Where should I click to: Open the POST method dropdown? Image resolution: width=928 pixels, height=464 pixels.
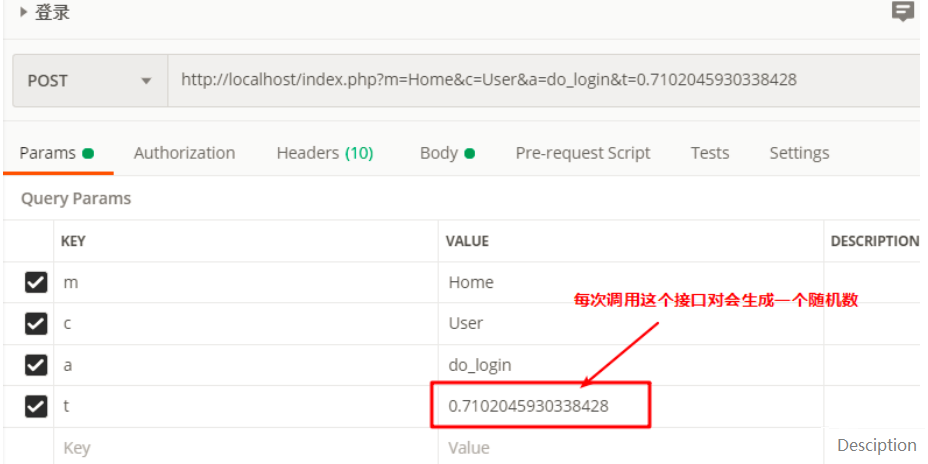tap(89, 80)
